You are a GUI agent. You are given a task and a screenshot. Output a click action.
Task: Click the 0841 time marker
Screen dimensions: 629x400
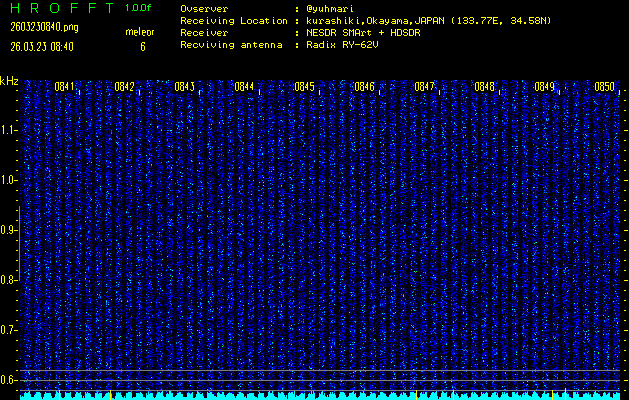(x=64, y=87)
